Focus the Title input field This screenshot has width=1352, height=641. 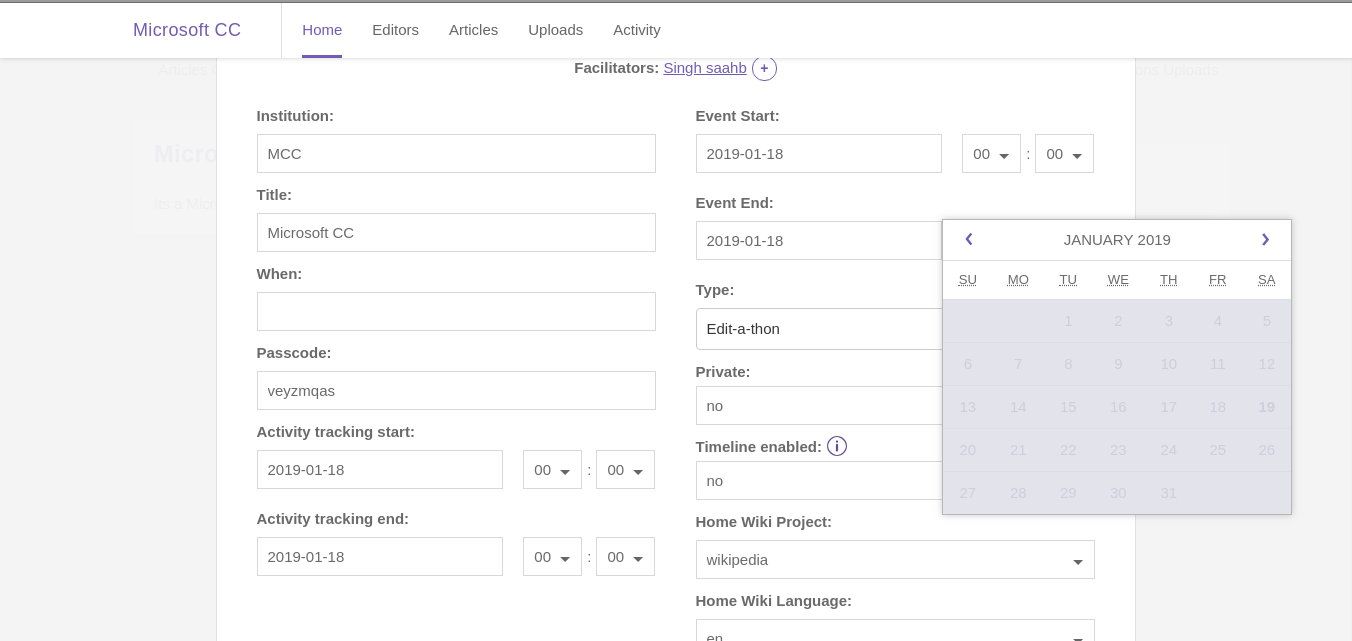pyautogui.click(x=456, y=233)
